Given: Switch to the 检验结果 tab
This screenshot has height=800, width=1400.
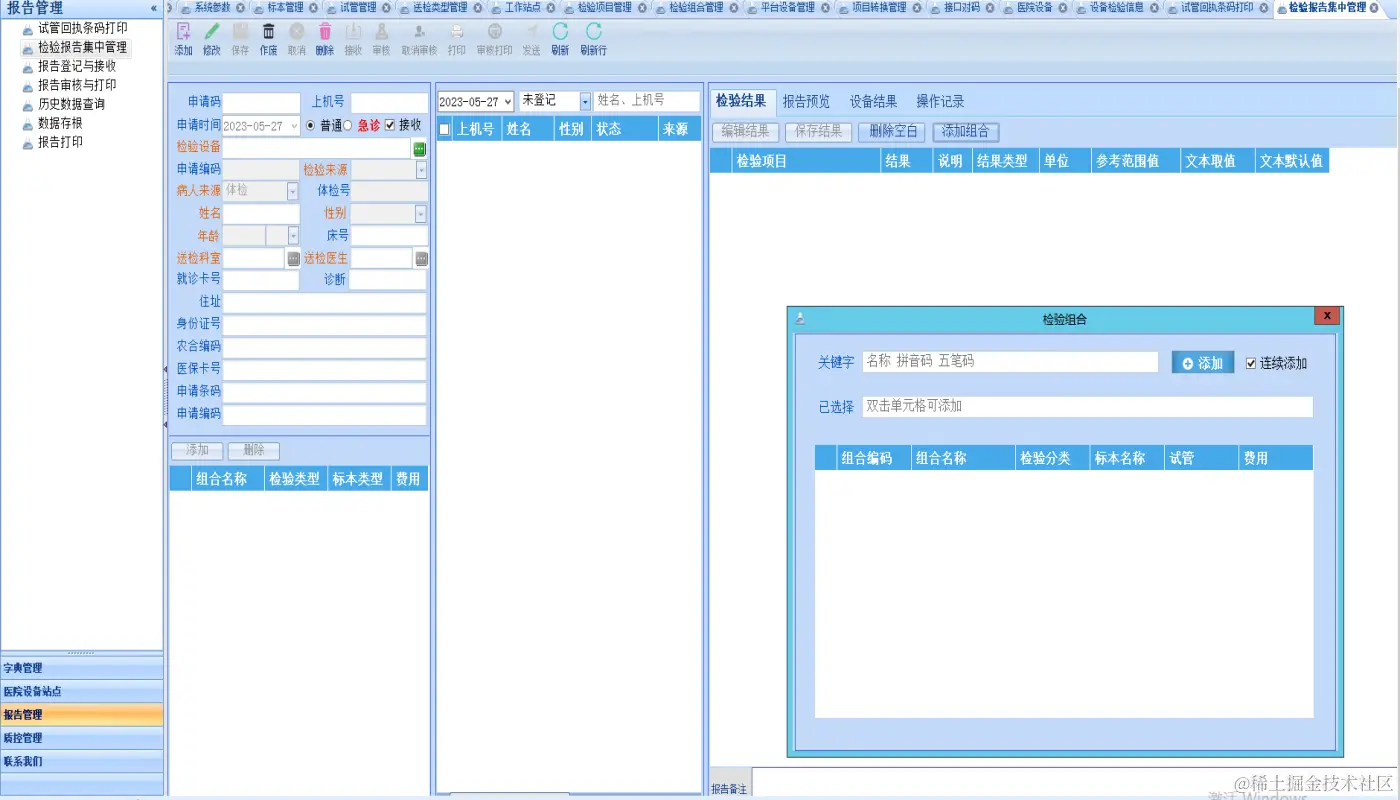Looking at the screenshot, I should click(741, 101).
